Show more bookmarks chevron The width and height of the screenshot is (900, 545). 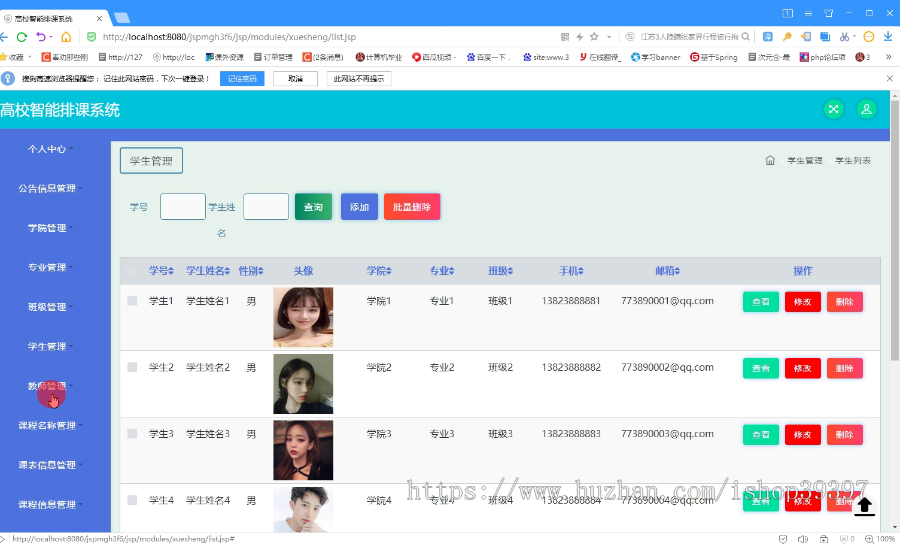(889, 57)
